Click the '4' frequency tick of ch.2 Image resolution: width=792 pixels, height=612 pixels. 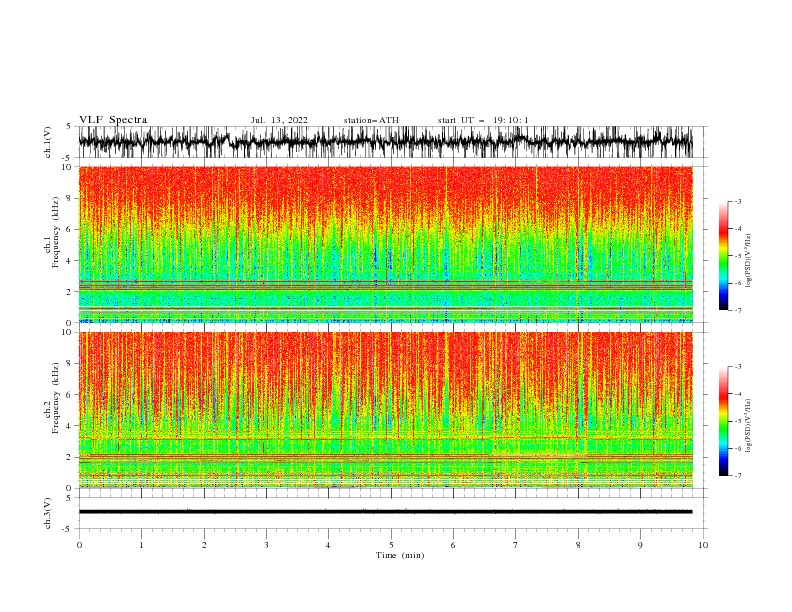(70, 426)
